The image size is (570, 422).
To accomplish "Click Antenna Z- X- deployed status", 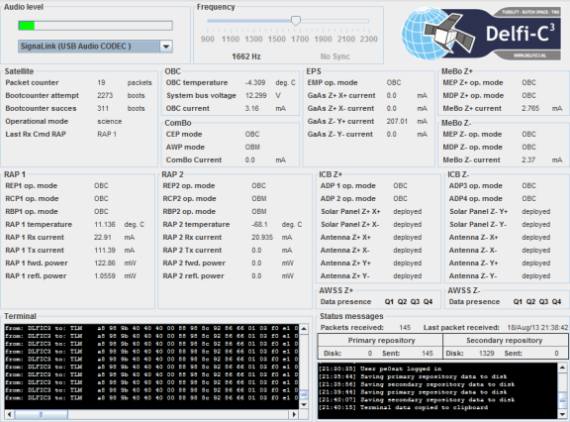I will click(x=536, y=250).
